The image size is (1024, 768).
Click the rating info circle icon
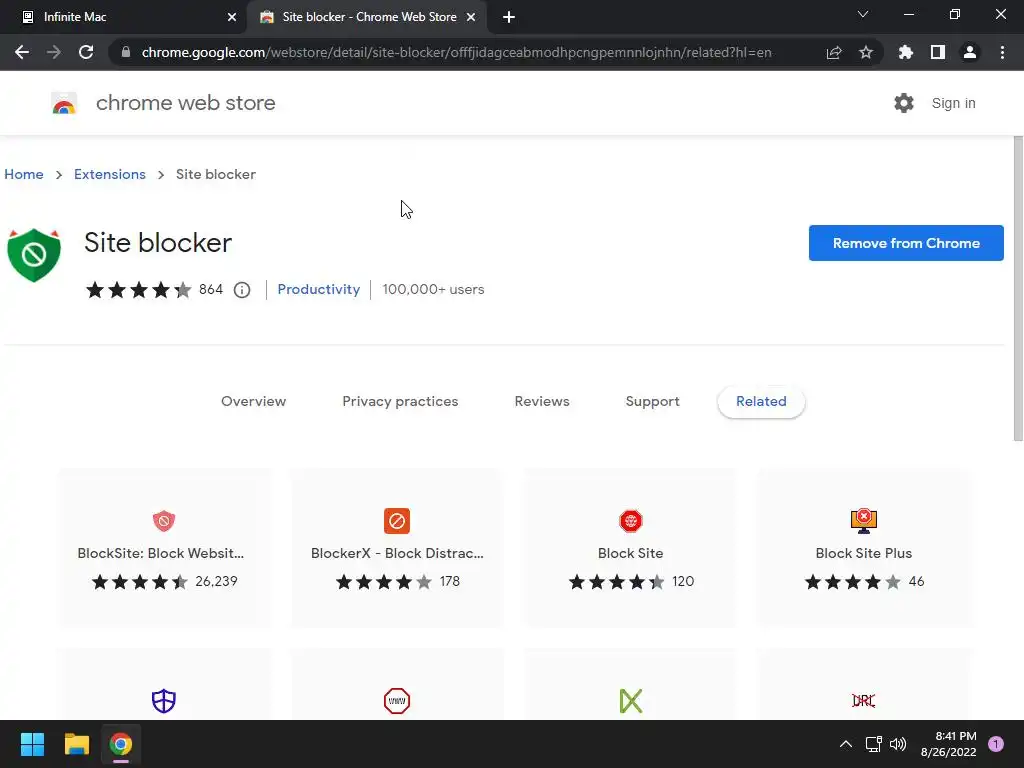pyautogui.click(x=242, y=289)
